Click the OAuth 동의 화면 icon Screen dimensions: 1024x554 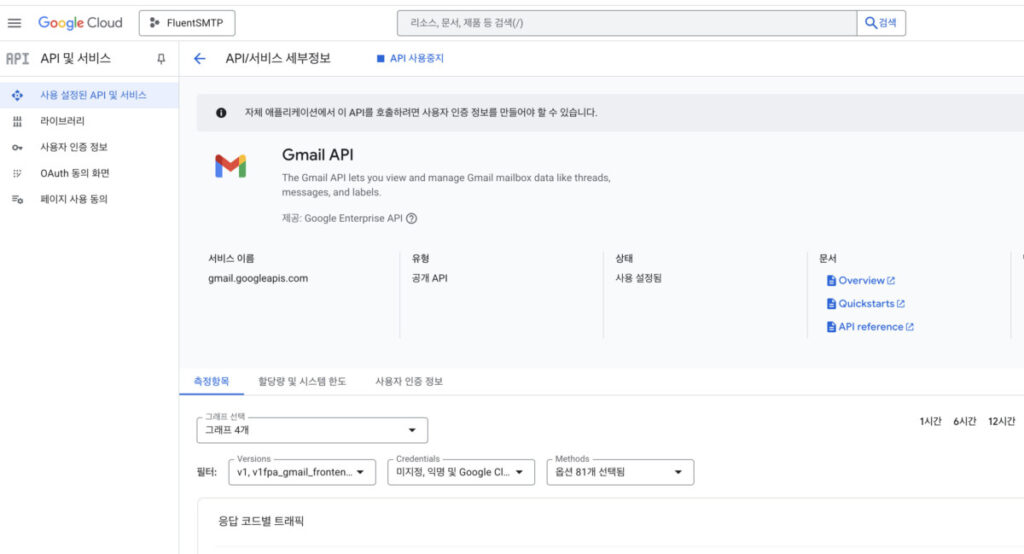[x=18, y=174]
